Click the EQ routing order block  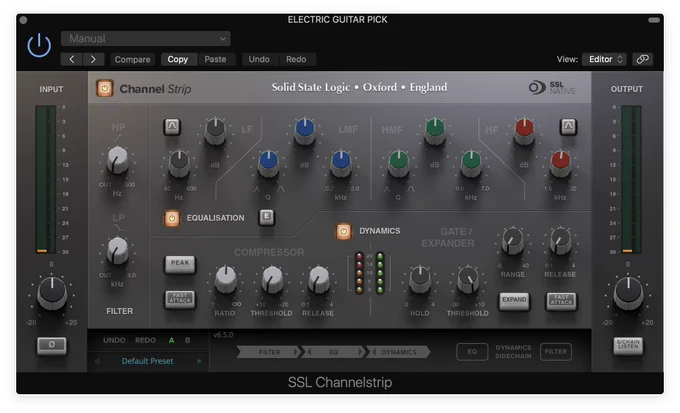(333, 352)
